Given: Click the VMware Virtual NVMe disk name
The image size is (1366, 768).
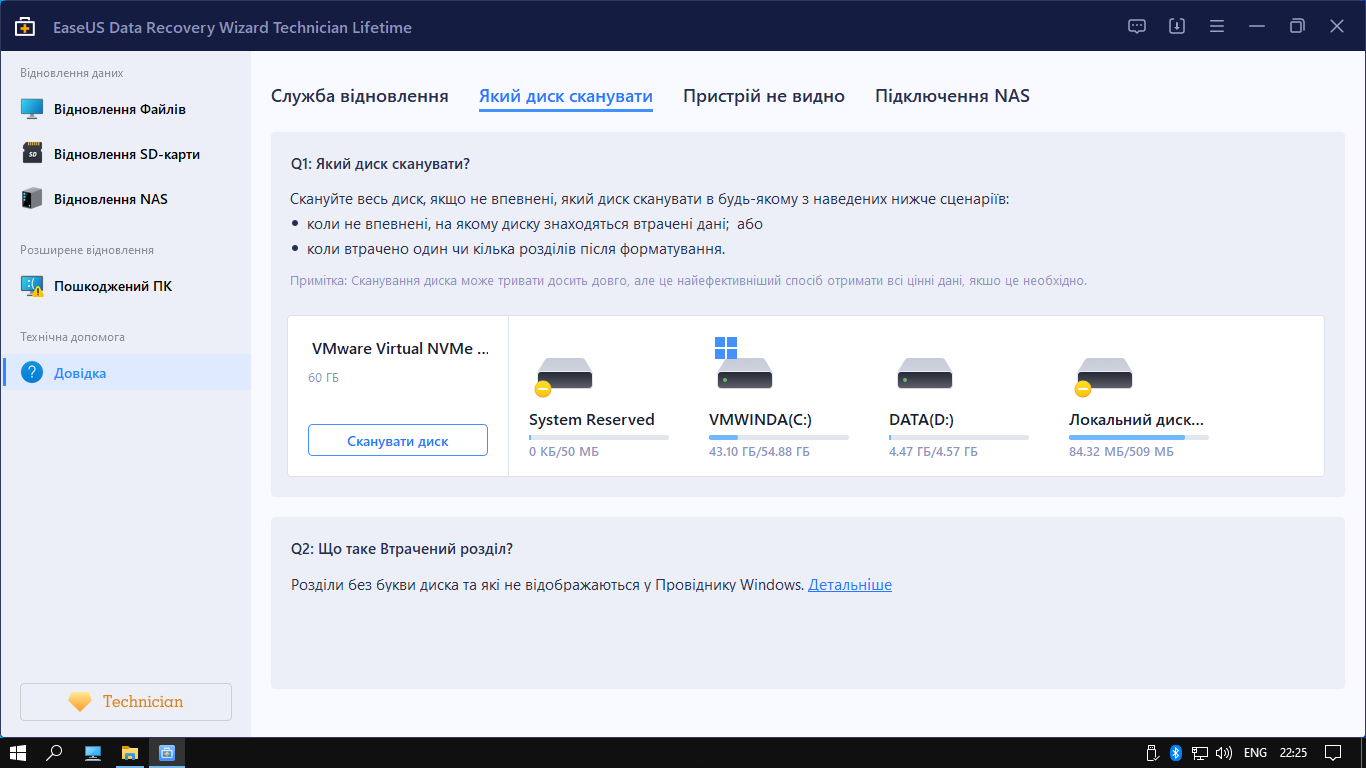Looking at the screenshot, I should (x=400, y=350).
